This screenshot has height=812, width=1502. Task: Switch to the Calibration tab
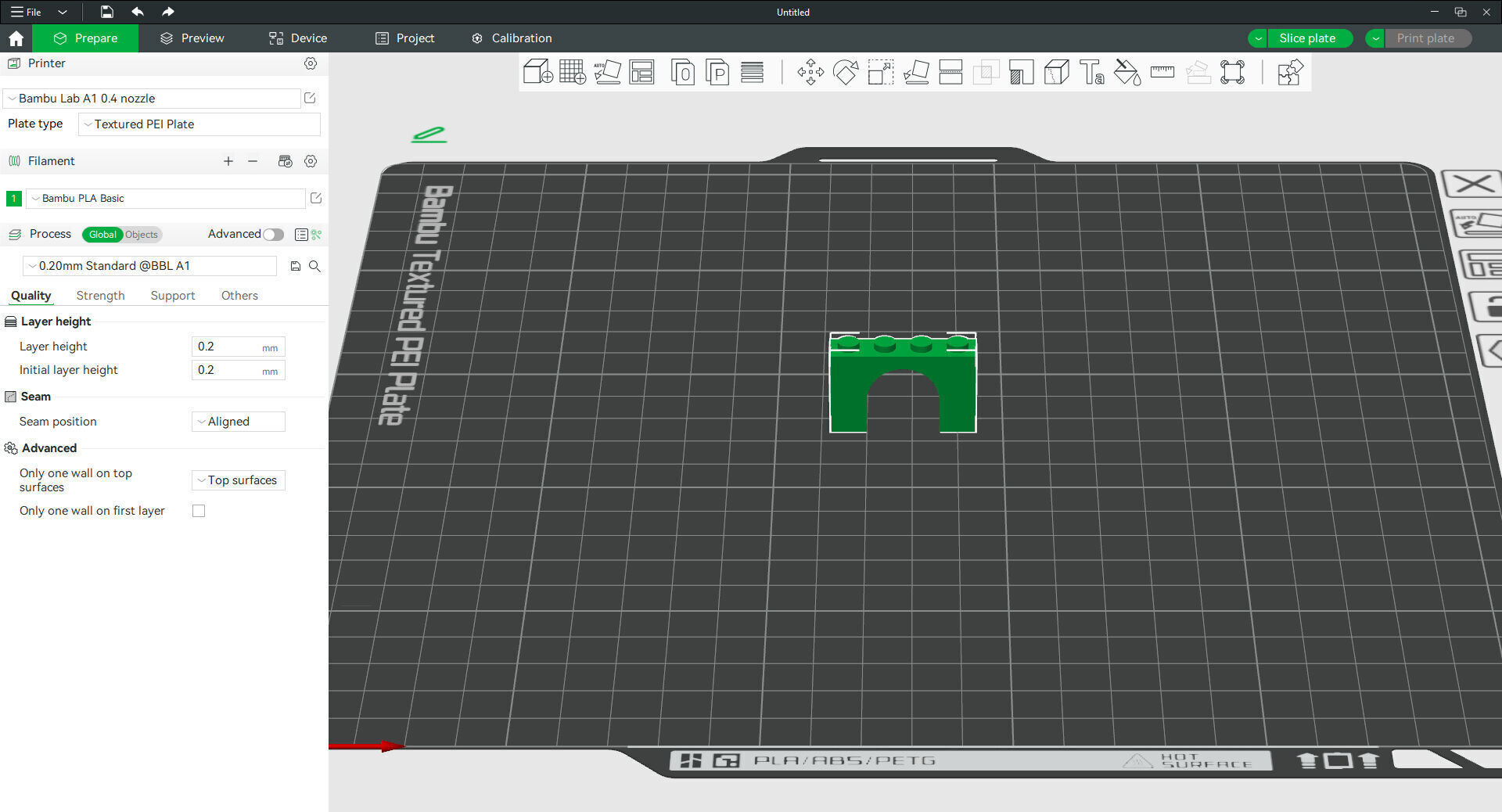pos(512,38)
